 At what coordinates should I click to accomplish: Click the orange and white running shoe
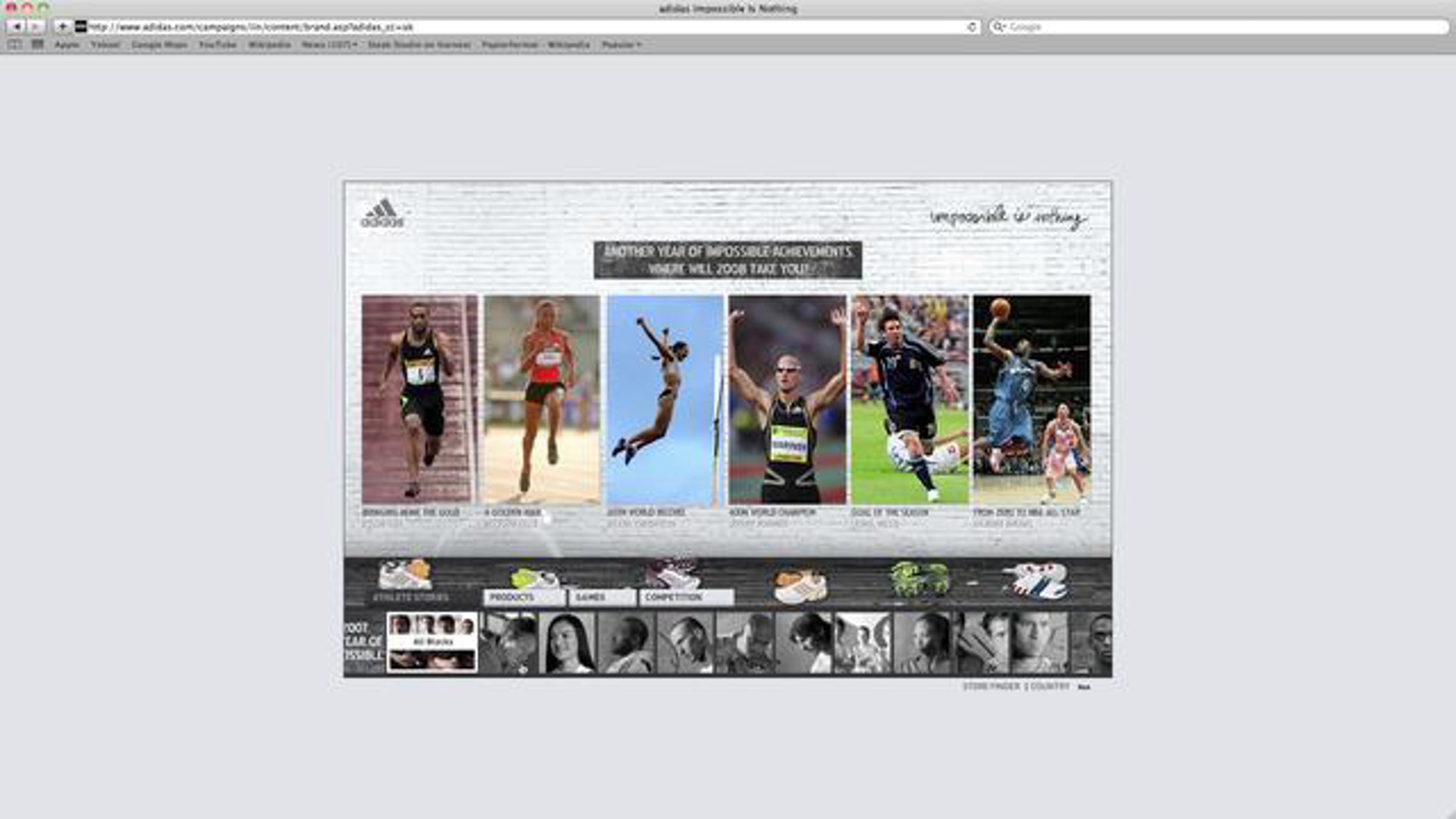coord(801,586)
